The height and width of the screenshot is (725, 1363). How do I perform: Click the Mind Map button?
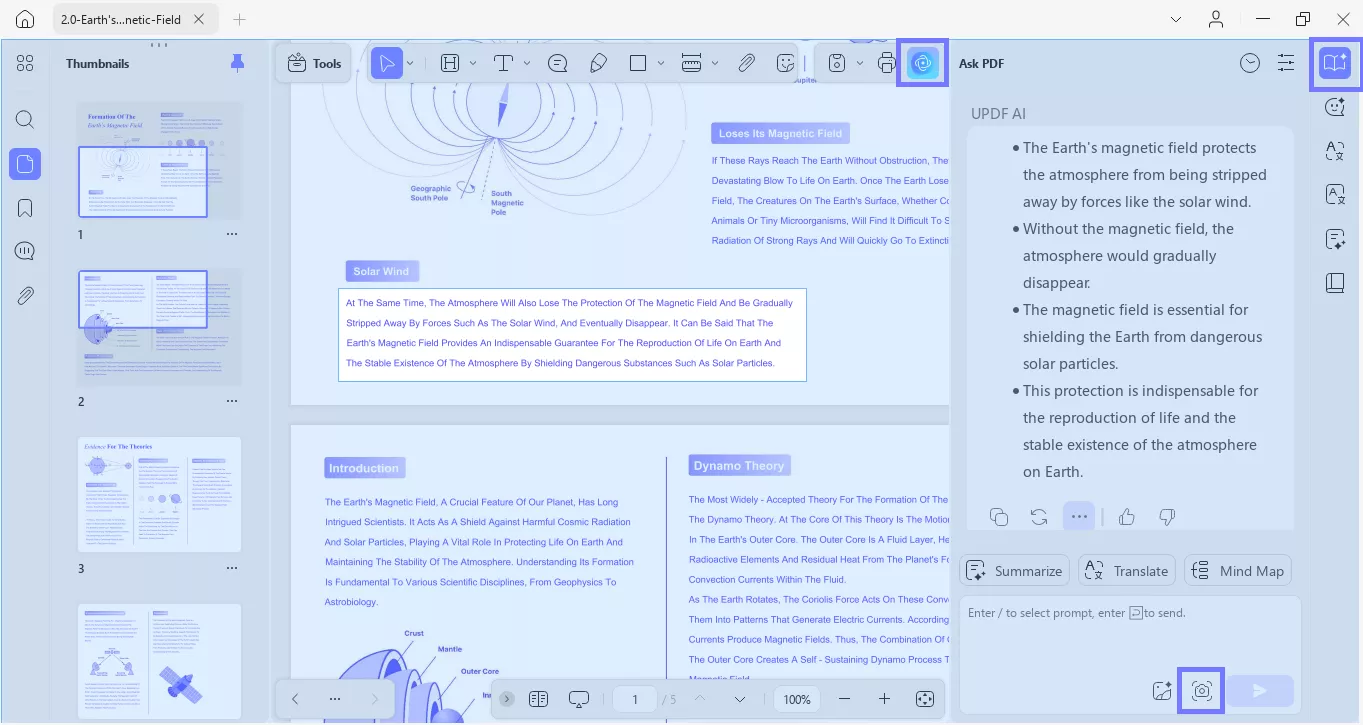[1238, 571]
